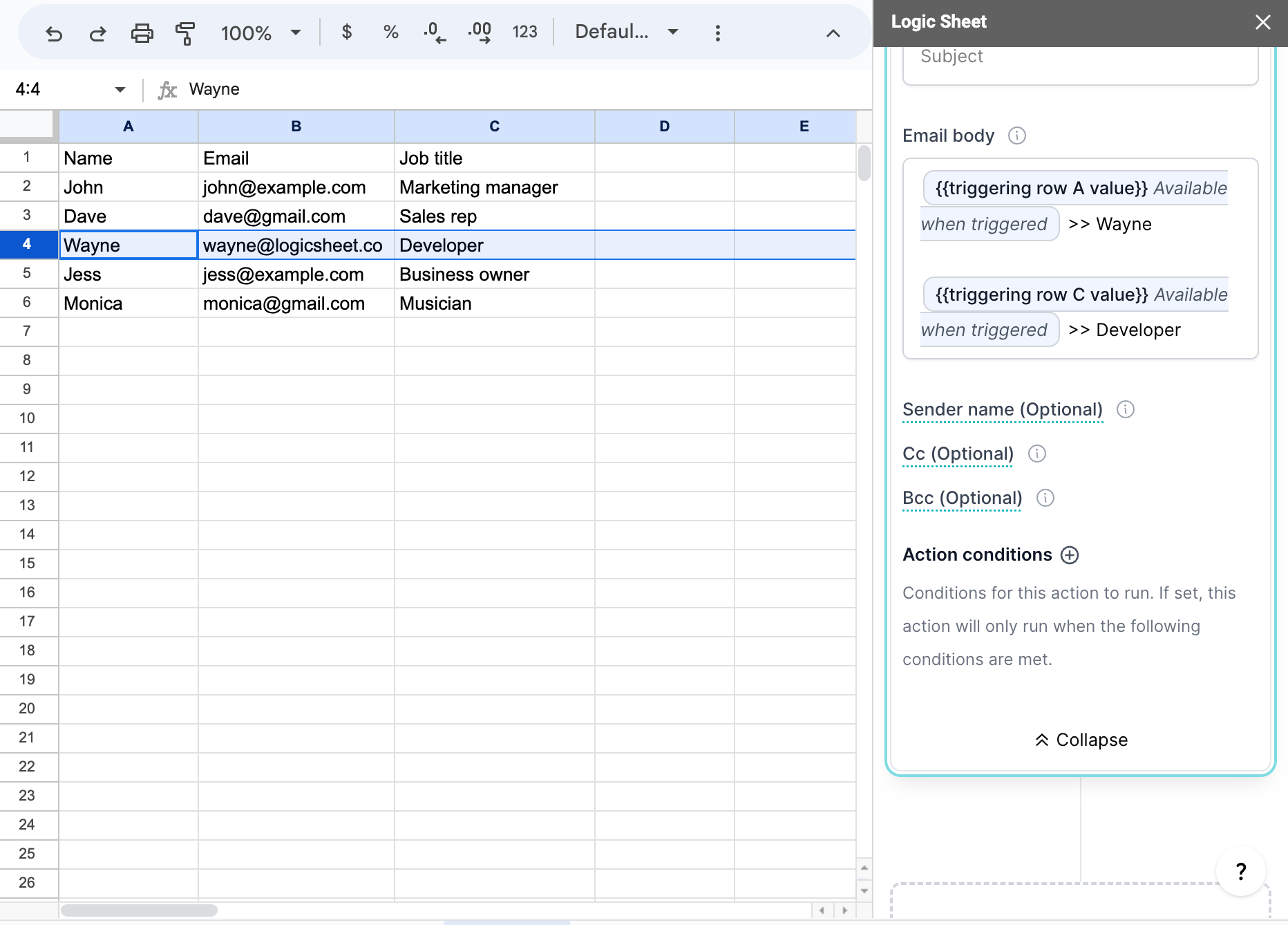The image size is (1288, 925).
Task: Format selection as currency
Action: [x=347, y=32]
